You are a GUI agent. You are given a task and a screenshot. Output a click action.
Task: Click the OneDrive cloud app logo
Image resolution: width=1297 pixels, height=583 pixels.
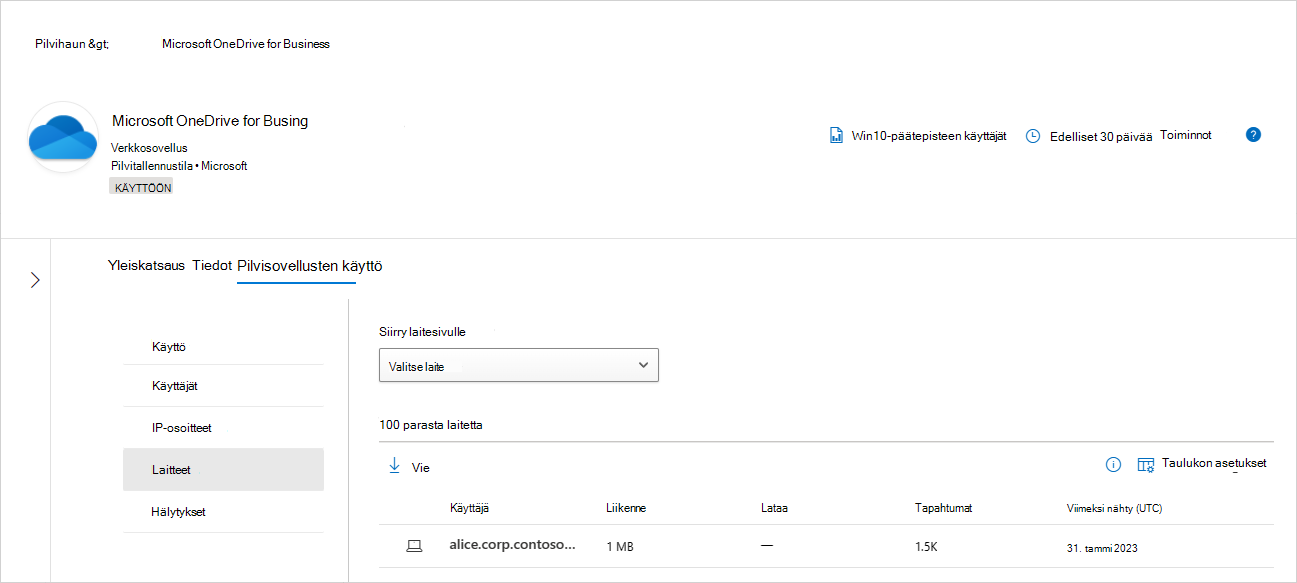(63, 137)
